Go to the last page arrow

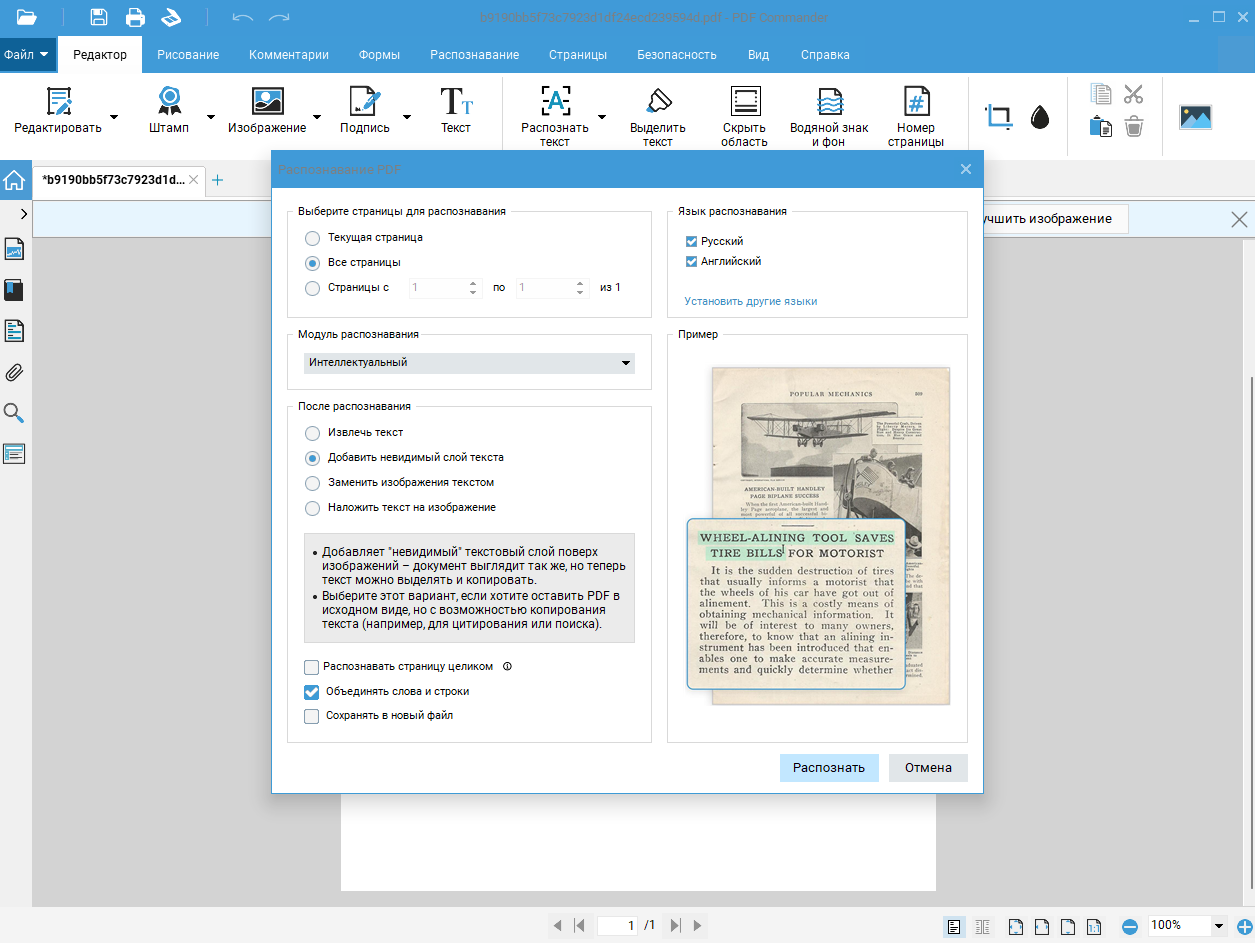(x=676, y=926)
